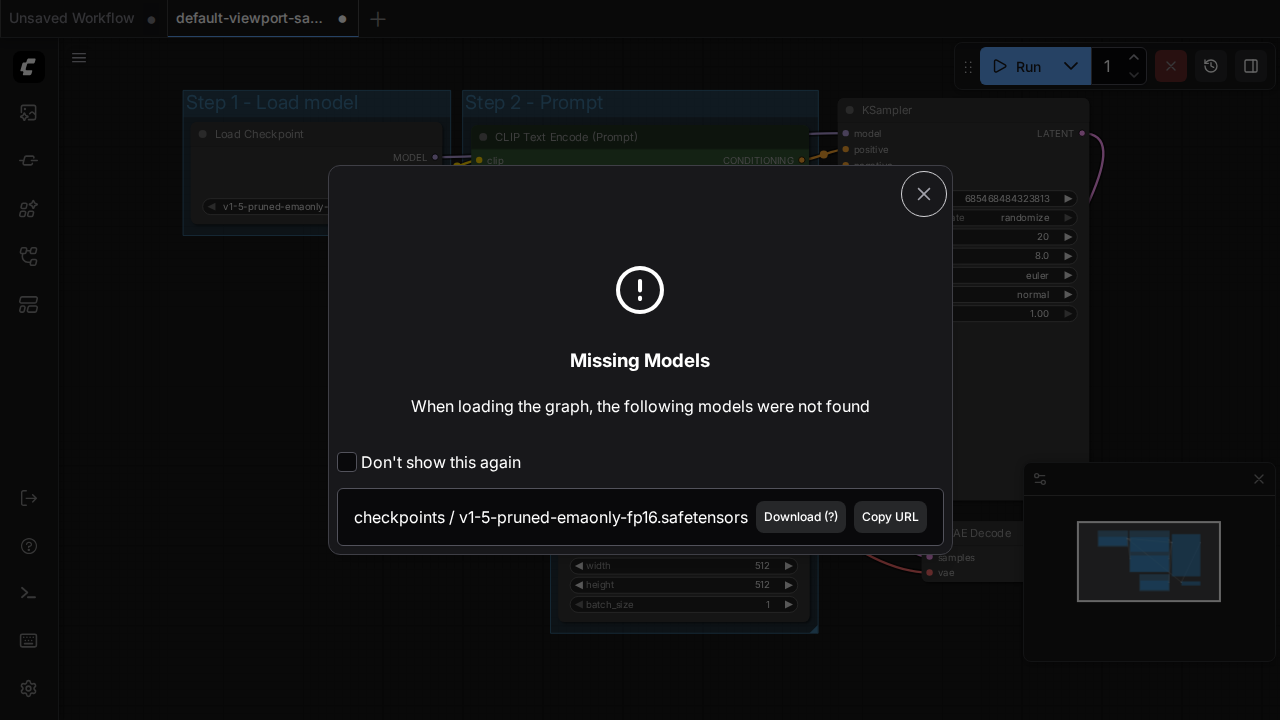Click Download for missing checkpoint model

click(801, 517)
